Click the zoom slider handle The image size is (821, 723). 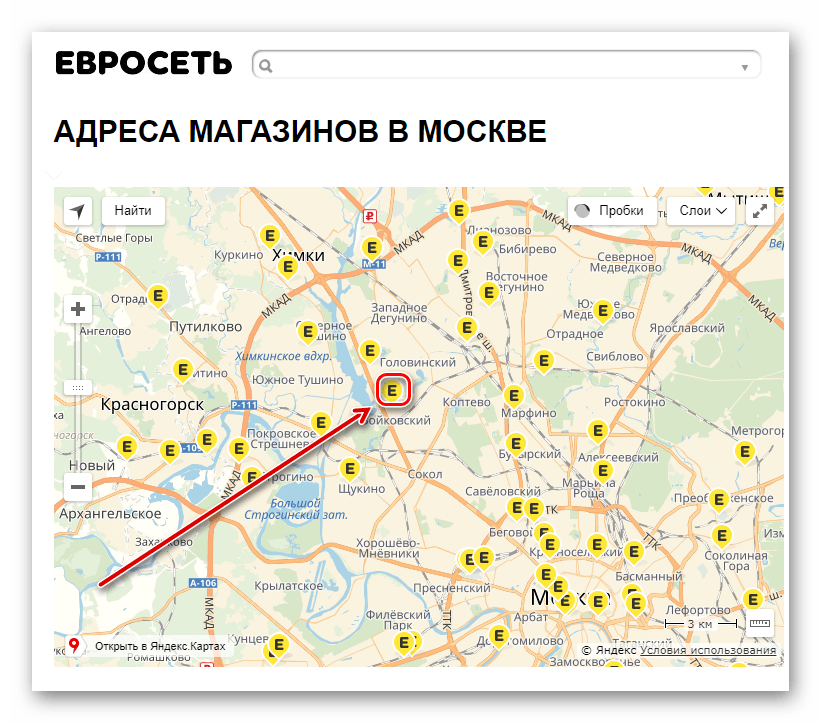[77, 387]
